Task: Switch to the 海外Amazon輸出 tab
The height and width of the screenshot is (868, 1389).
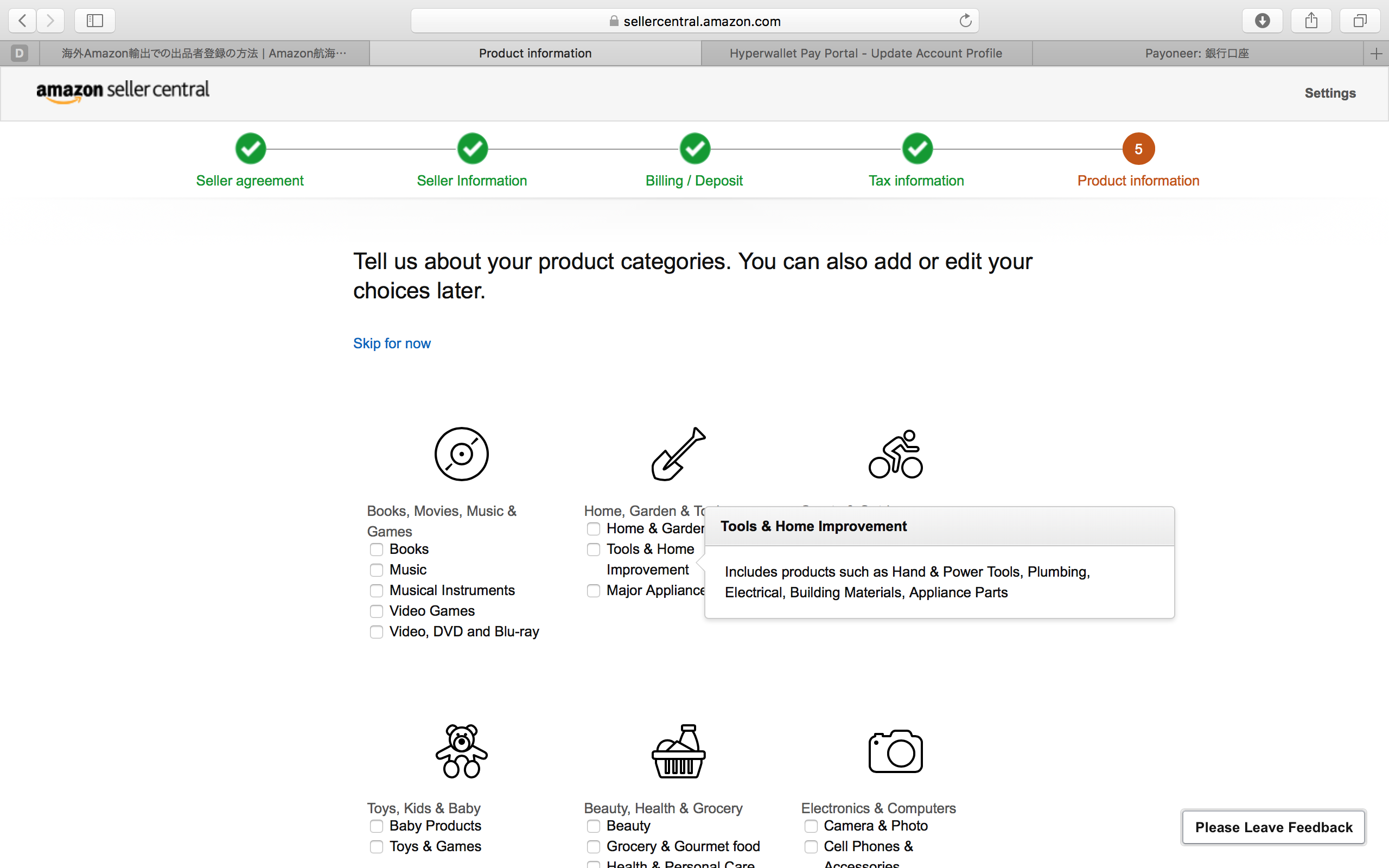Action: pos(205,53)
